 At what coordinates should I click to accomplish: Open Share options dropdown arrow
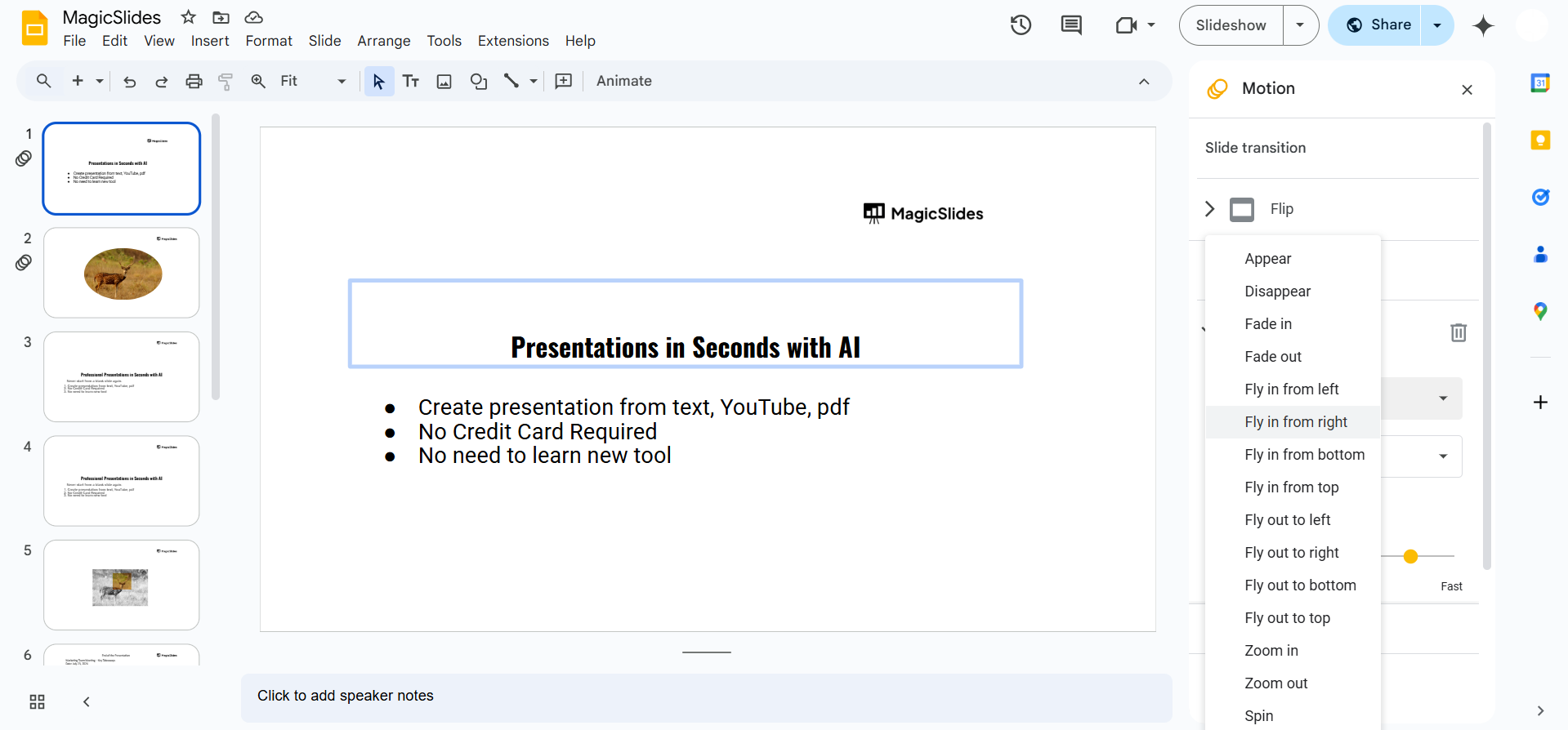point(1437,25)
